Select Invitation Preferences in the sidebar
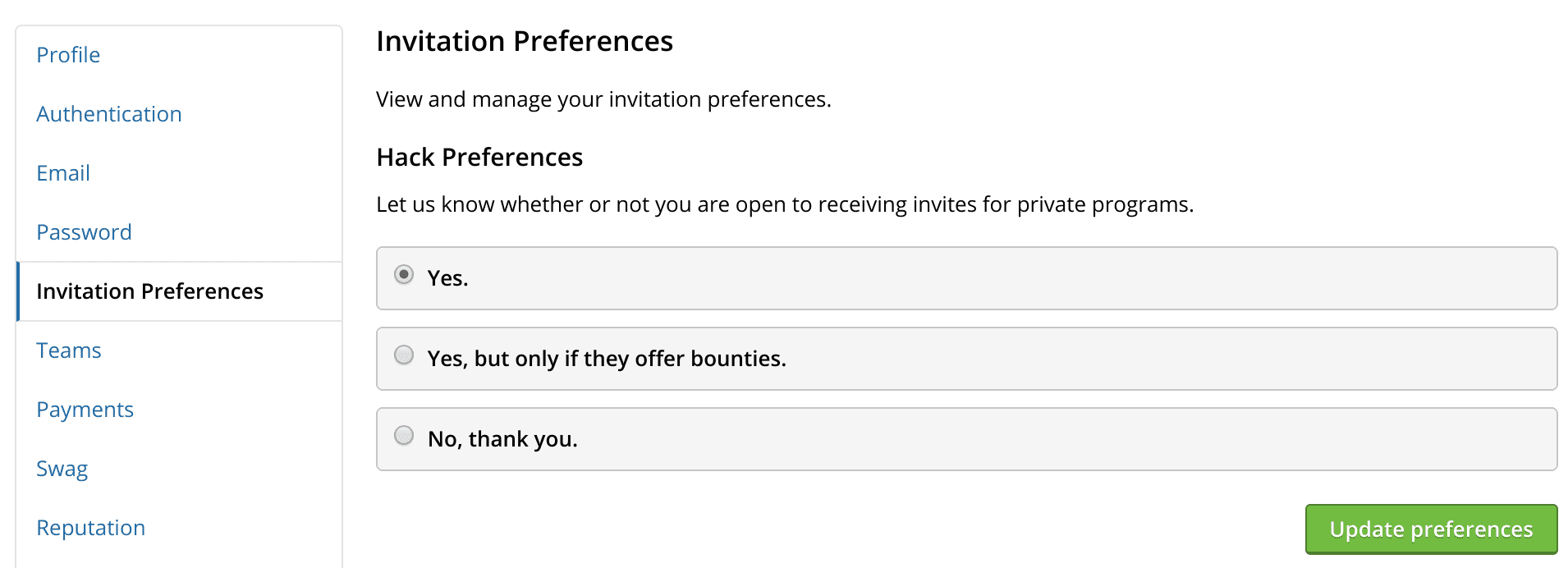 (149, 291)
